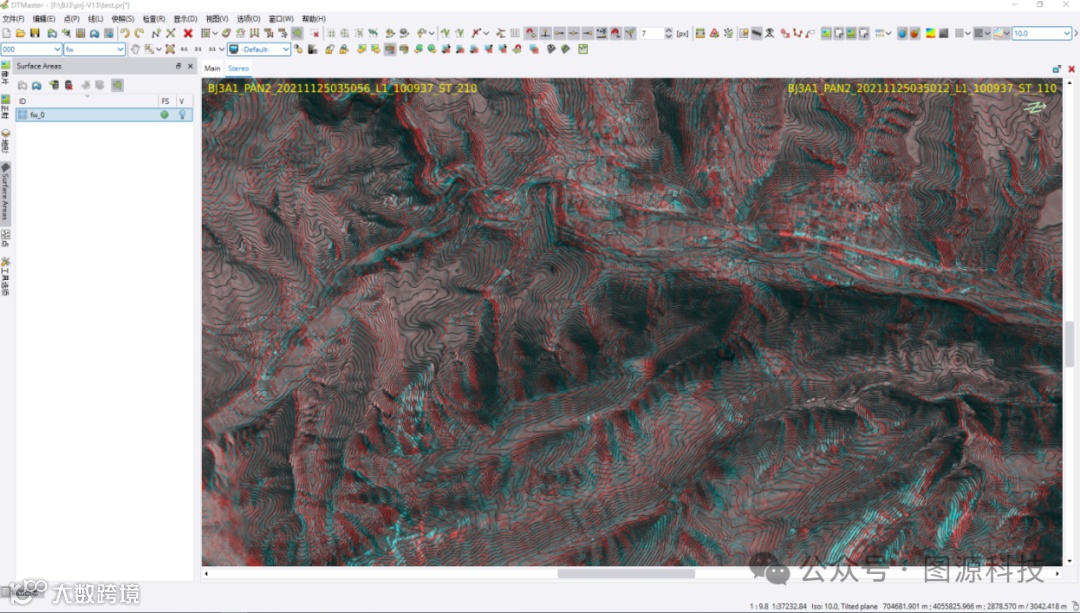Open the fw code combo box
This screenshot has height=613, width=1080.
click(x=94, y=50)
